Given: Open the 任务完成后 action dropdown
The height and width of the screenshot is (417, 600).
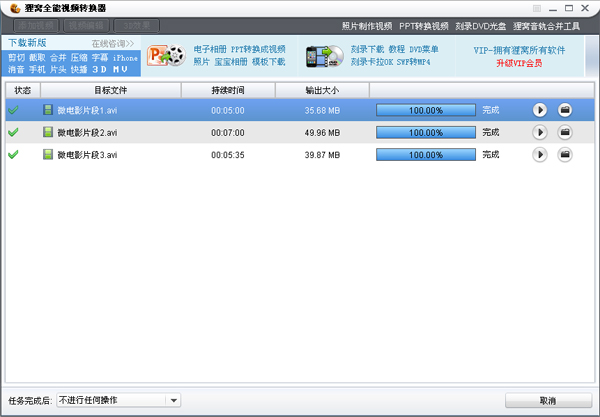Looking at the screenshot, I should point(174,401).
